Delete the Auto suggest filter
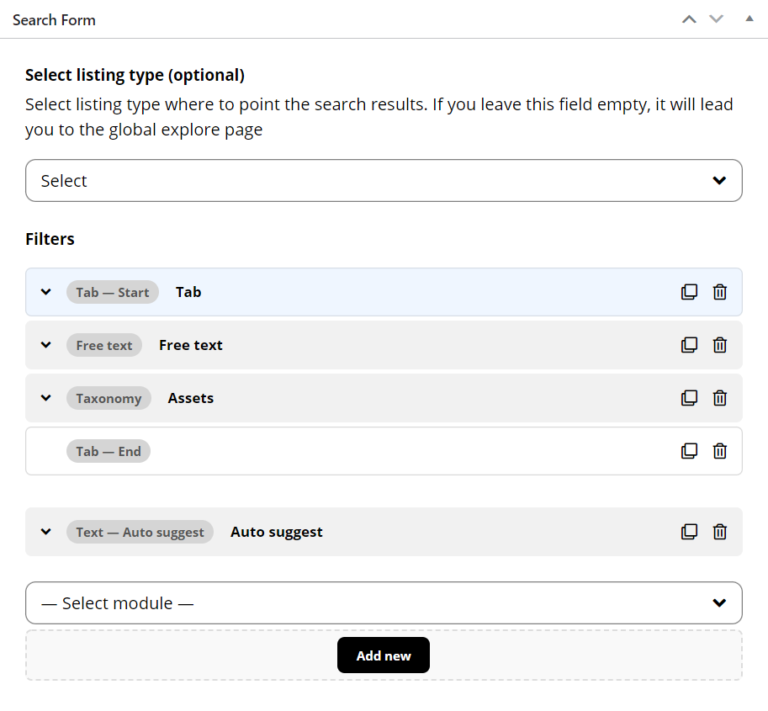 click(719, 532)
